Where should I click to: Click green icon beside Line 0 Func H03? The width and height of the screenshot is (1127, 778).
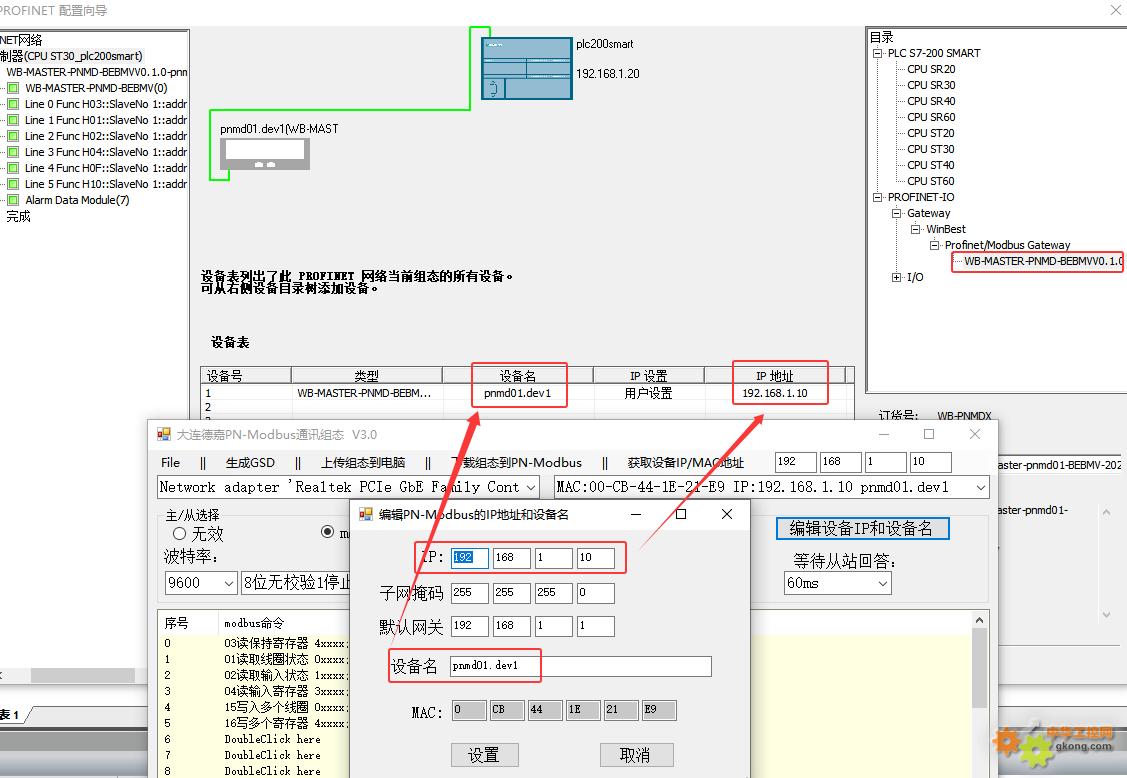(13, 104)
